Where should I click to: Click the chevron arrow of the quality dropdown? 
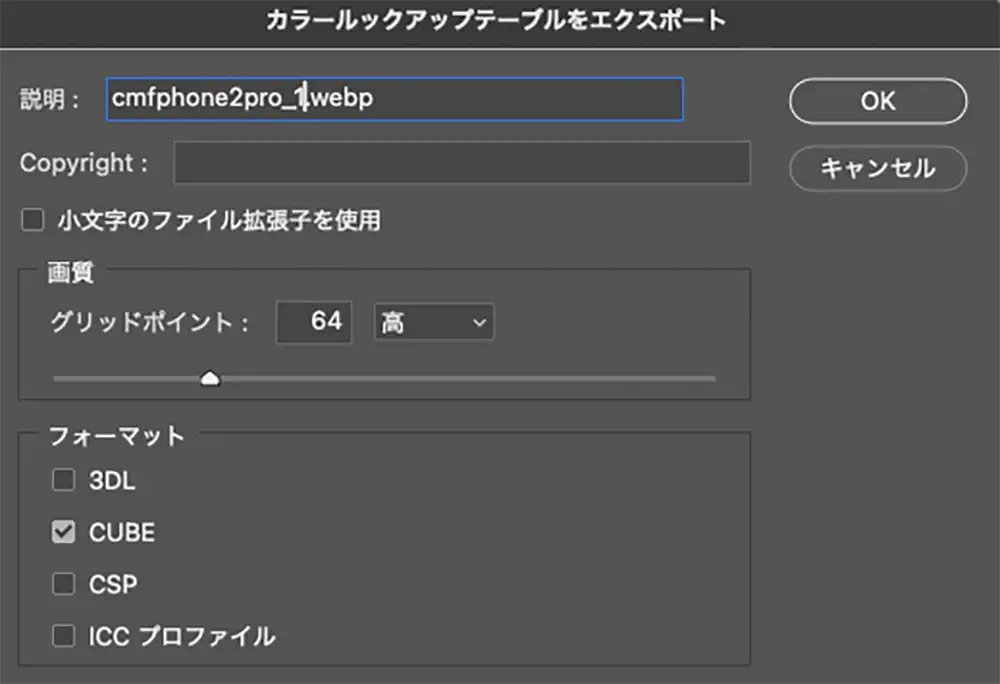click(478, 323)
